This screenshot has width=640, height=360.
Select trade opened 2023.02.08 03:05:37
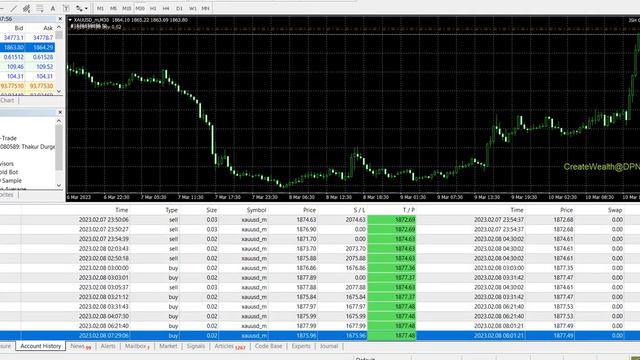point(320,287)
